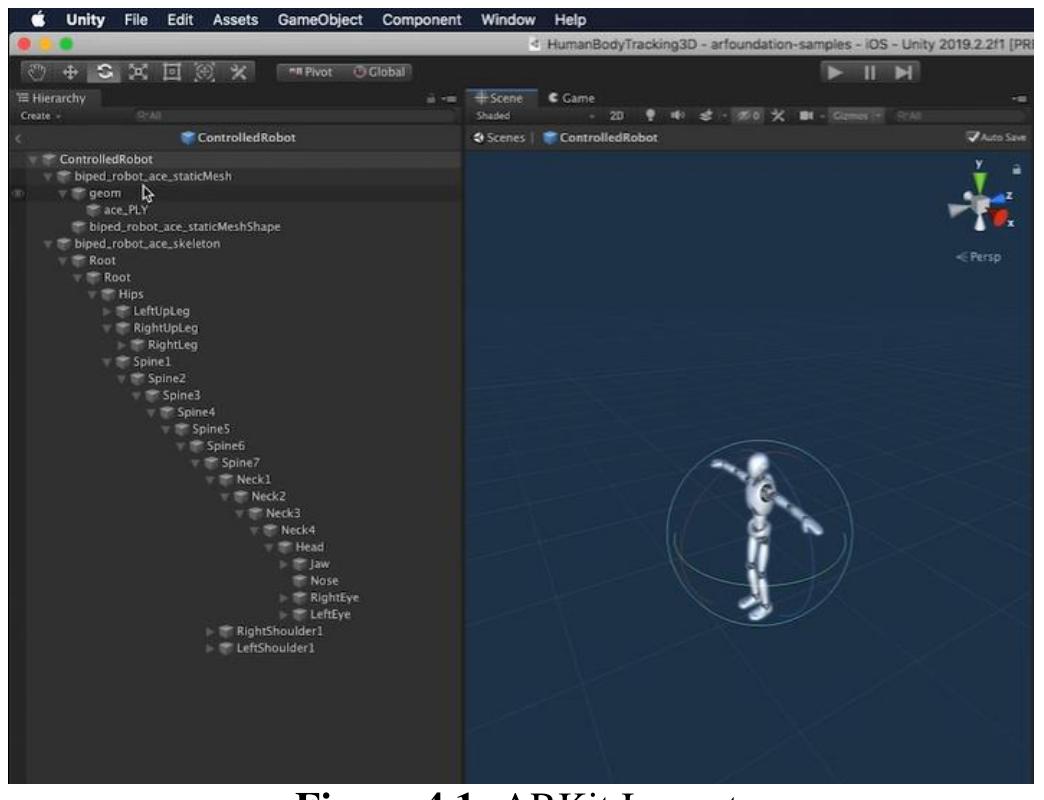This screenshot has width=1044, height=800.
Task: Click the Persp projection label
Action: 978,257
